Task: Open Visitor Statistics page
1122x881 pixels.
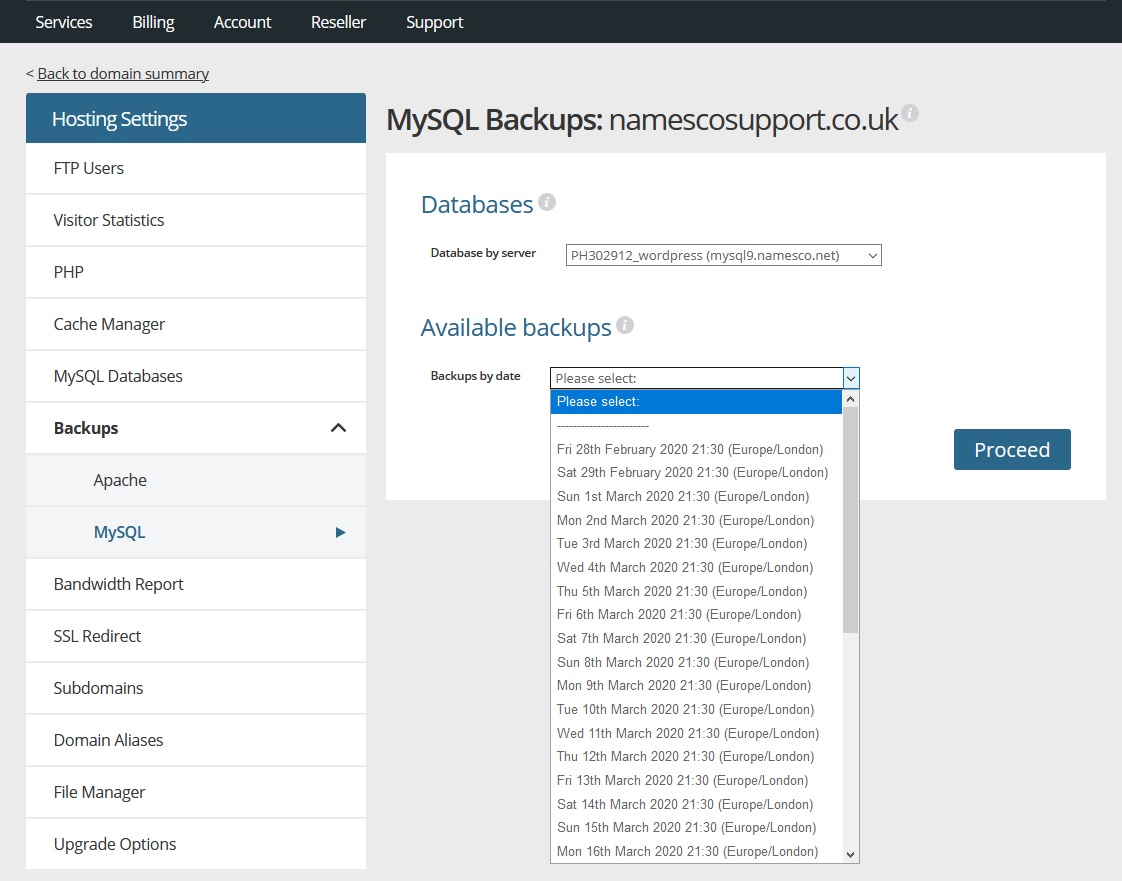Action: tap(196, 220)
